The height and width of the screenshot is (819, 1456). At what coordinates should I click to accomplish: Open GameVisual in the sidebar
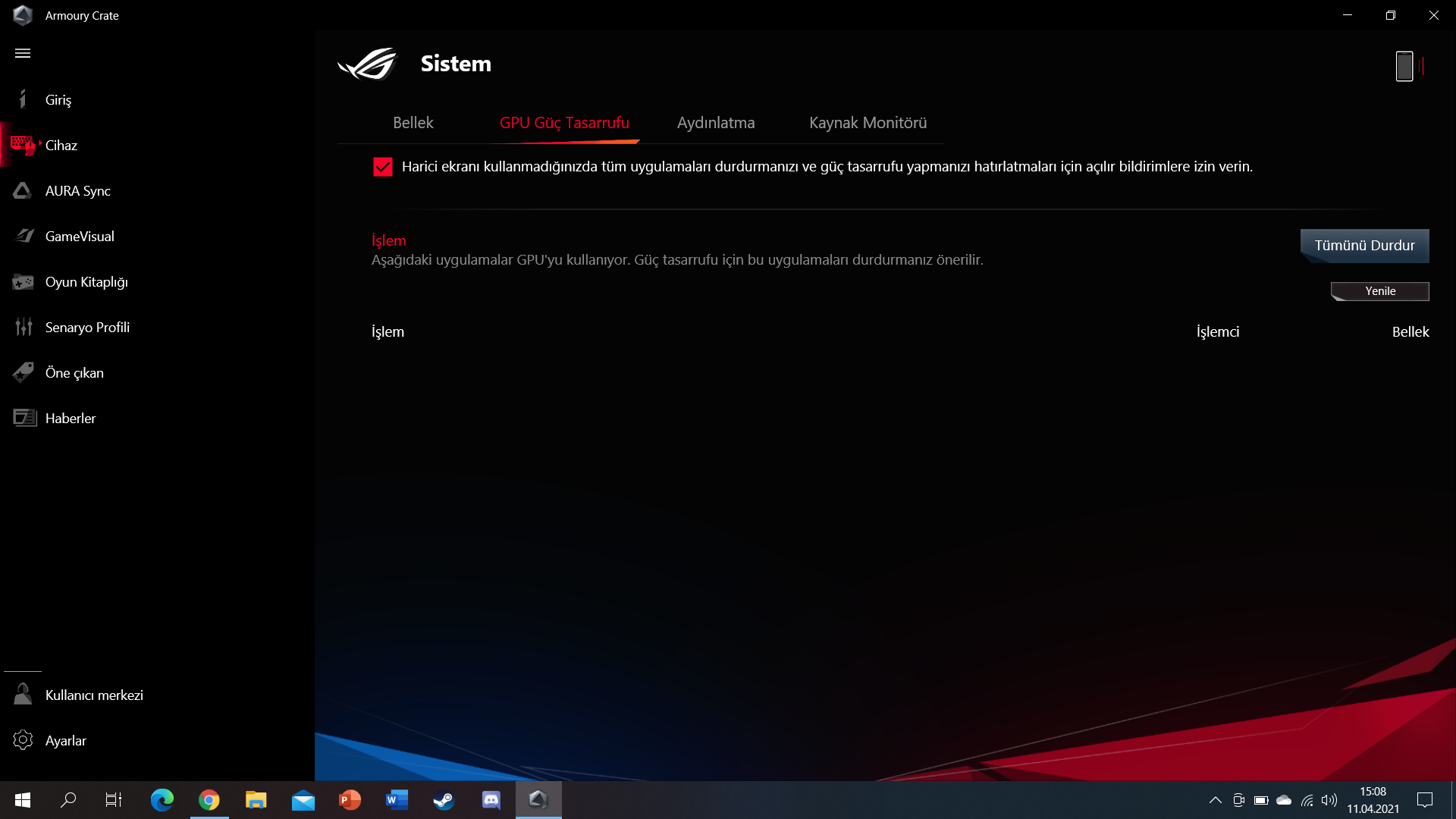(x=79, y=237)
